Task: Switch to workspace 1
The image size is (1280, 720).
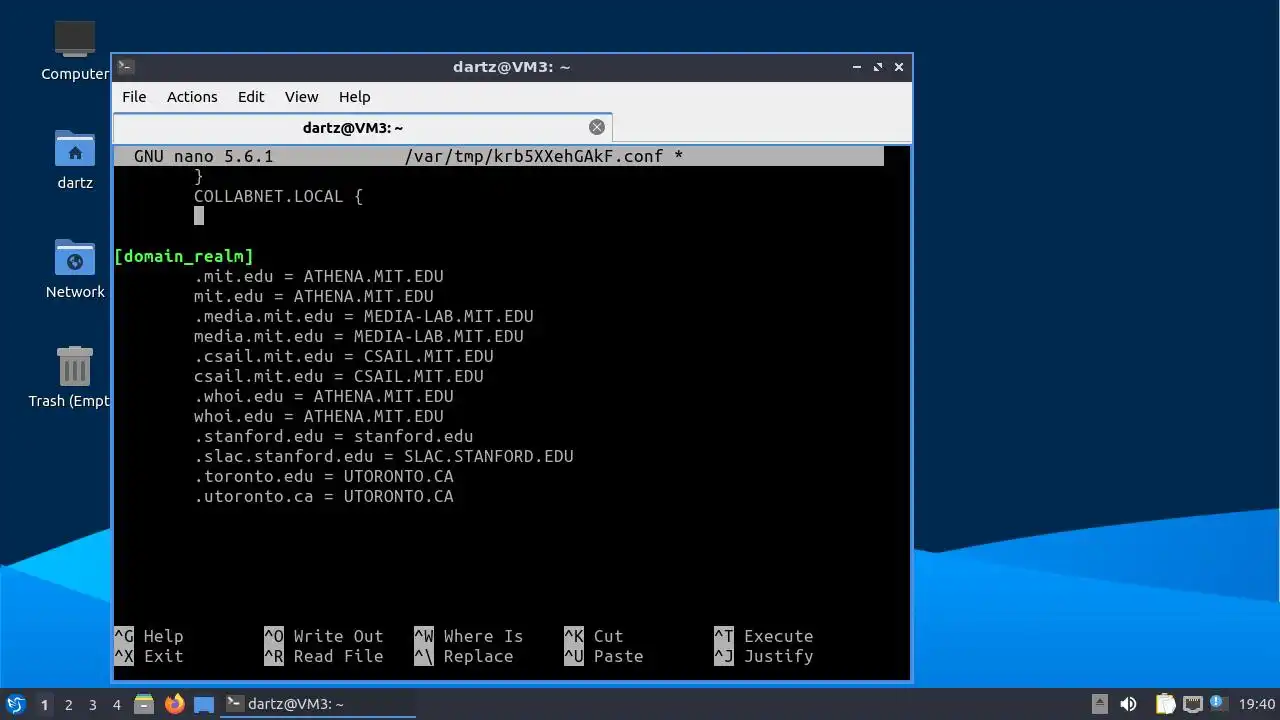Action: click(44, 704)
